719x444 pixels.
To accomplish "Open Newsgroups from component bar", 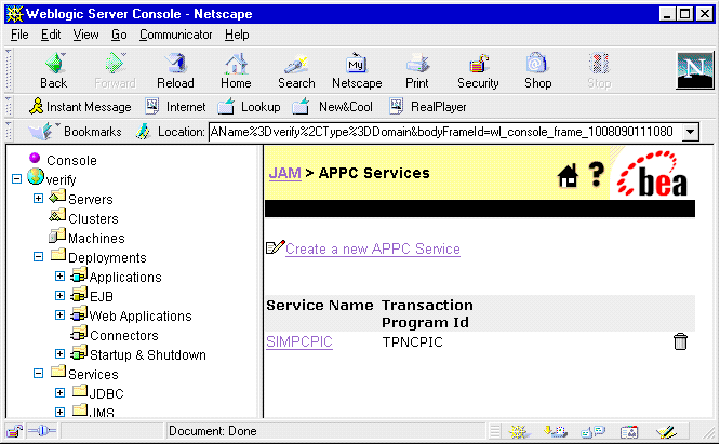I will click(593, 431).
